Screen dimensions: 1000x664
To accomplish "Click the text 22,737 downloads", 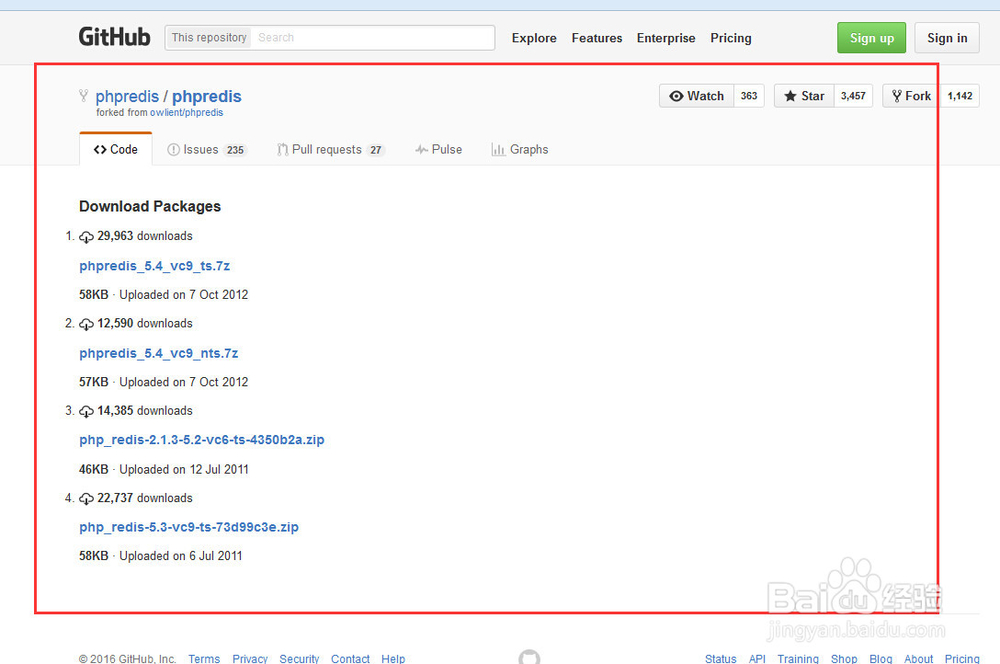I will click(x=145, y=498).
